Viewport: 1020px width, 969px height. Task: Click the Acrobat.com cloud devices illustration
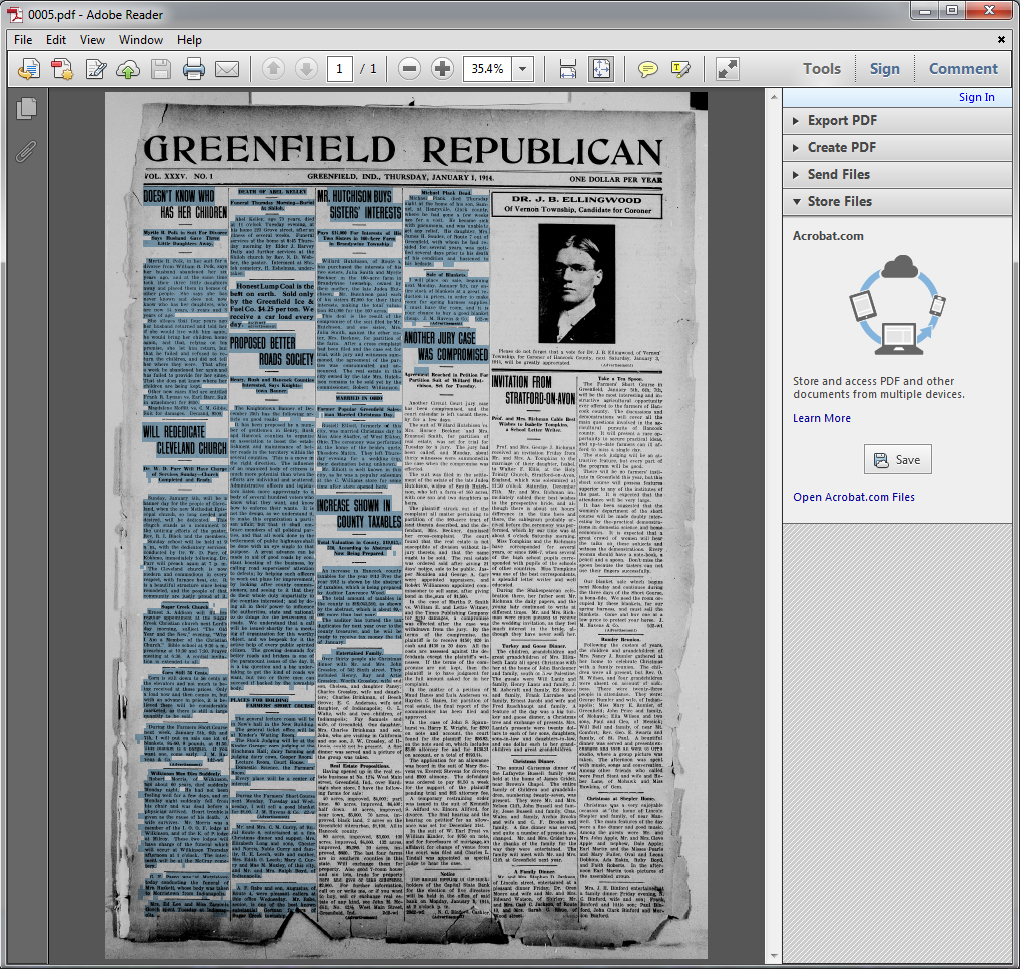pos(897,304)
